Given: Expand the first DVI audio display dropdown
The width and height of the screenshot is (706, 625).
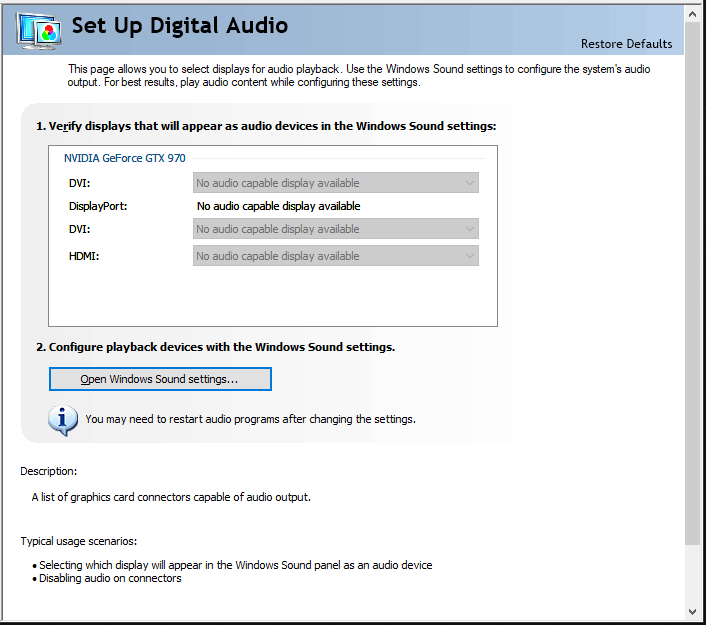Looking at the screenshot, I should (336, 183).
